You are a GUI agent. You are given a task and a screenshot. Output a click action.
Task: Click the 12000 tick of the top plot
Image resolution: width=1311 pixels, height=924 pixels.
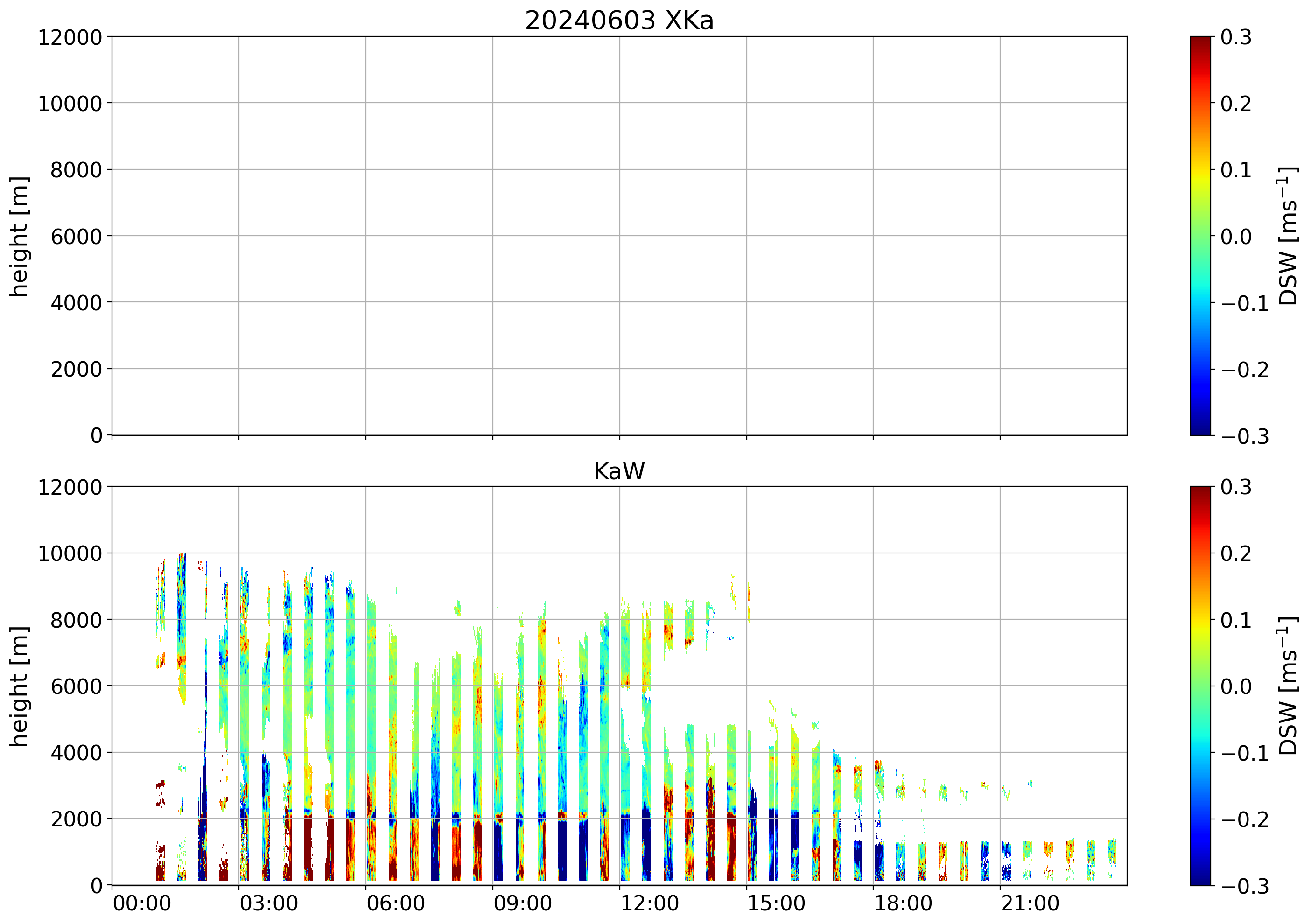[70, 38]
